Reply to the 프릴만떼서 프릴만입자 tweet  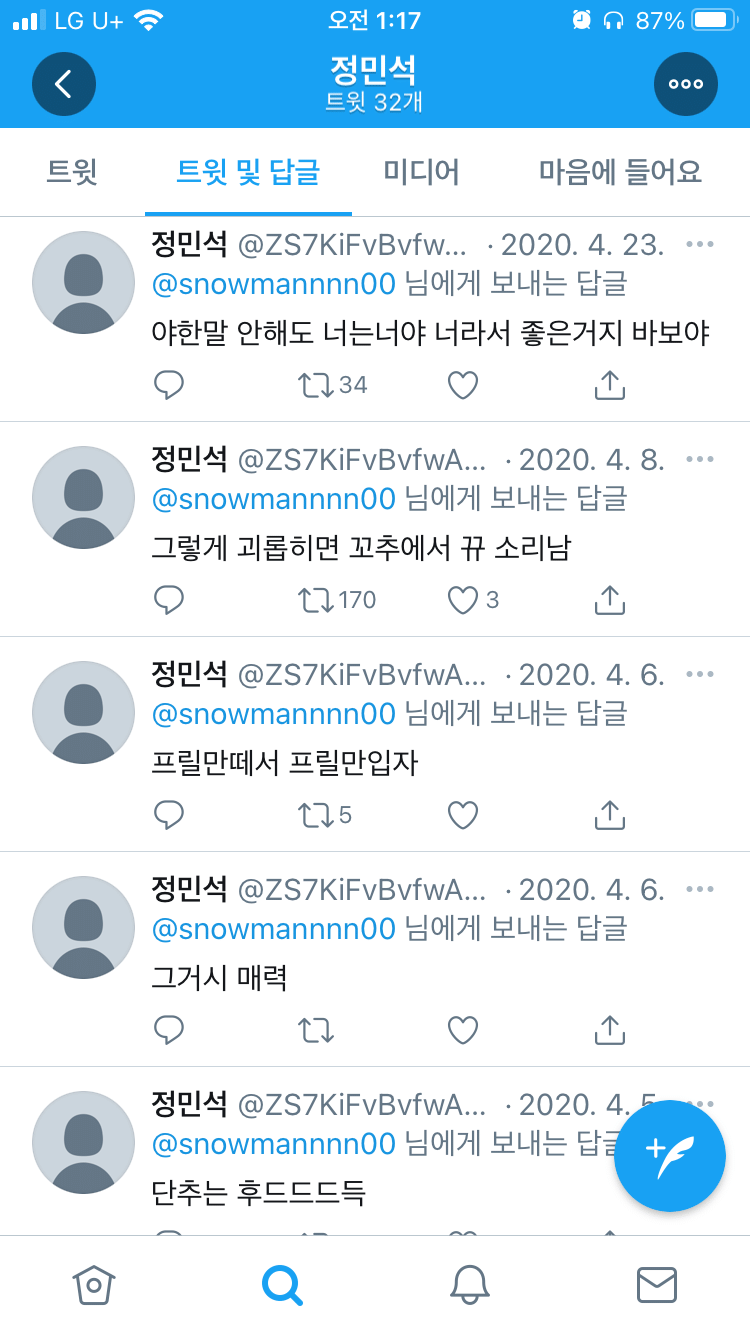(x=169, y=815)
